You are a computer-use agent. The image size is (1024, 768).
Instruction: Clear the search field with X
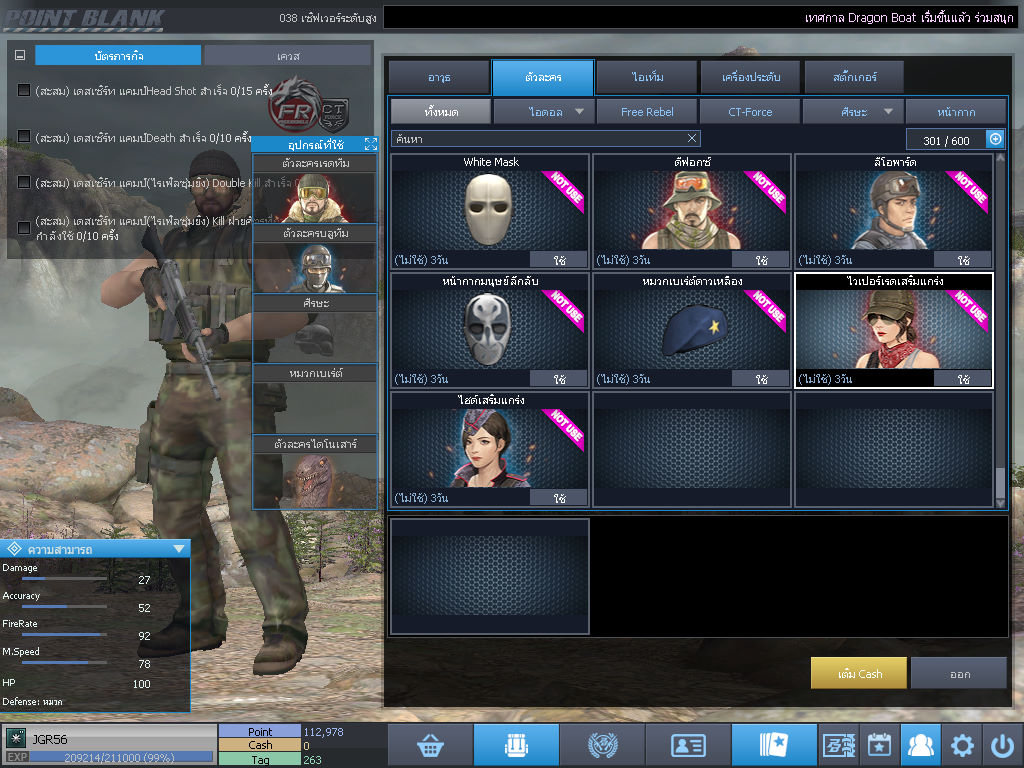[x=692, y=138]
